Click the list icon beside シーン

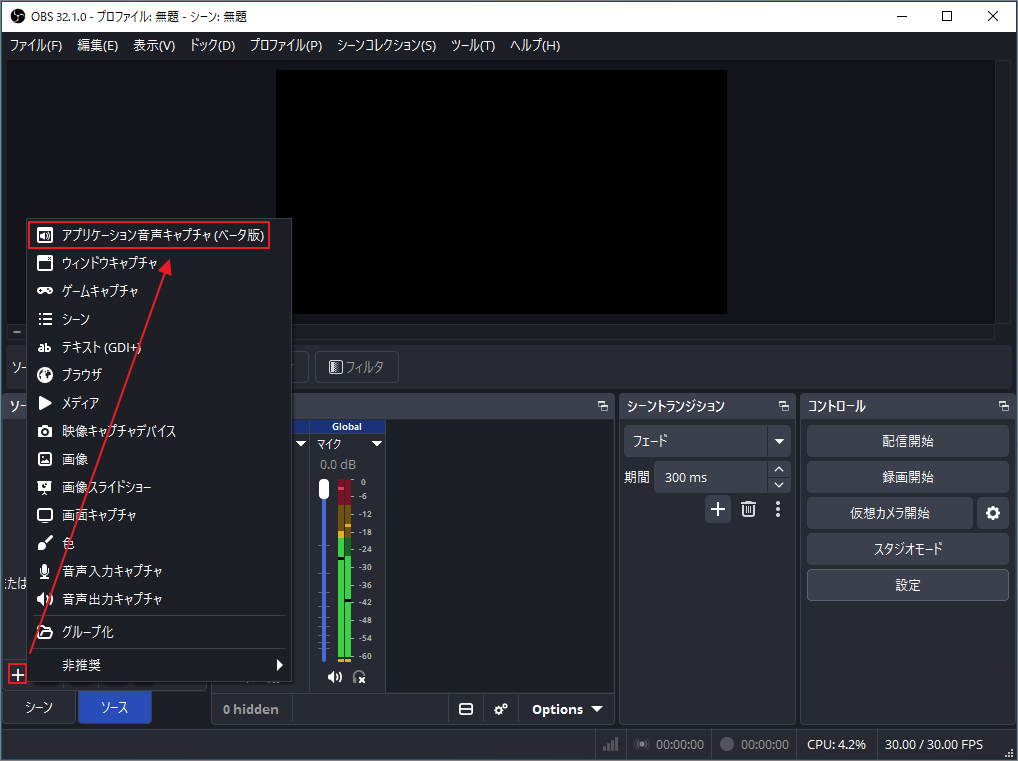coord(45,319)
